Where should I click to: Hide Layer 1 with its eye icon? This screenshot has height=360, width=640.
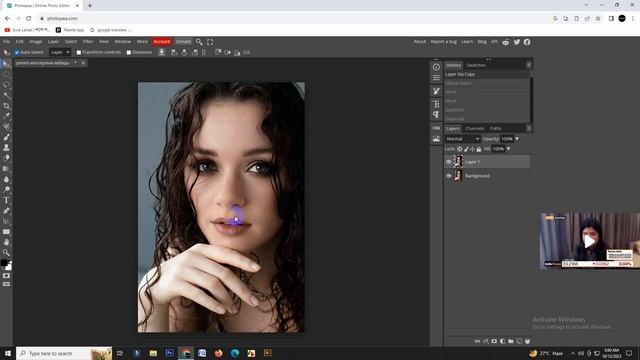[x=449, y=162]
